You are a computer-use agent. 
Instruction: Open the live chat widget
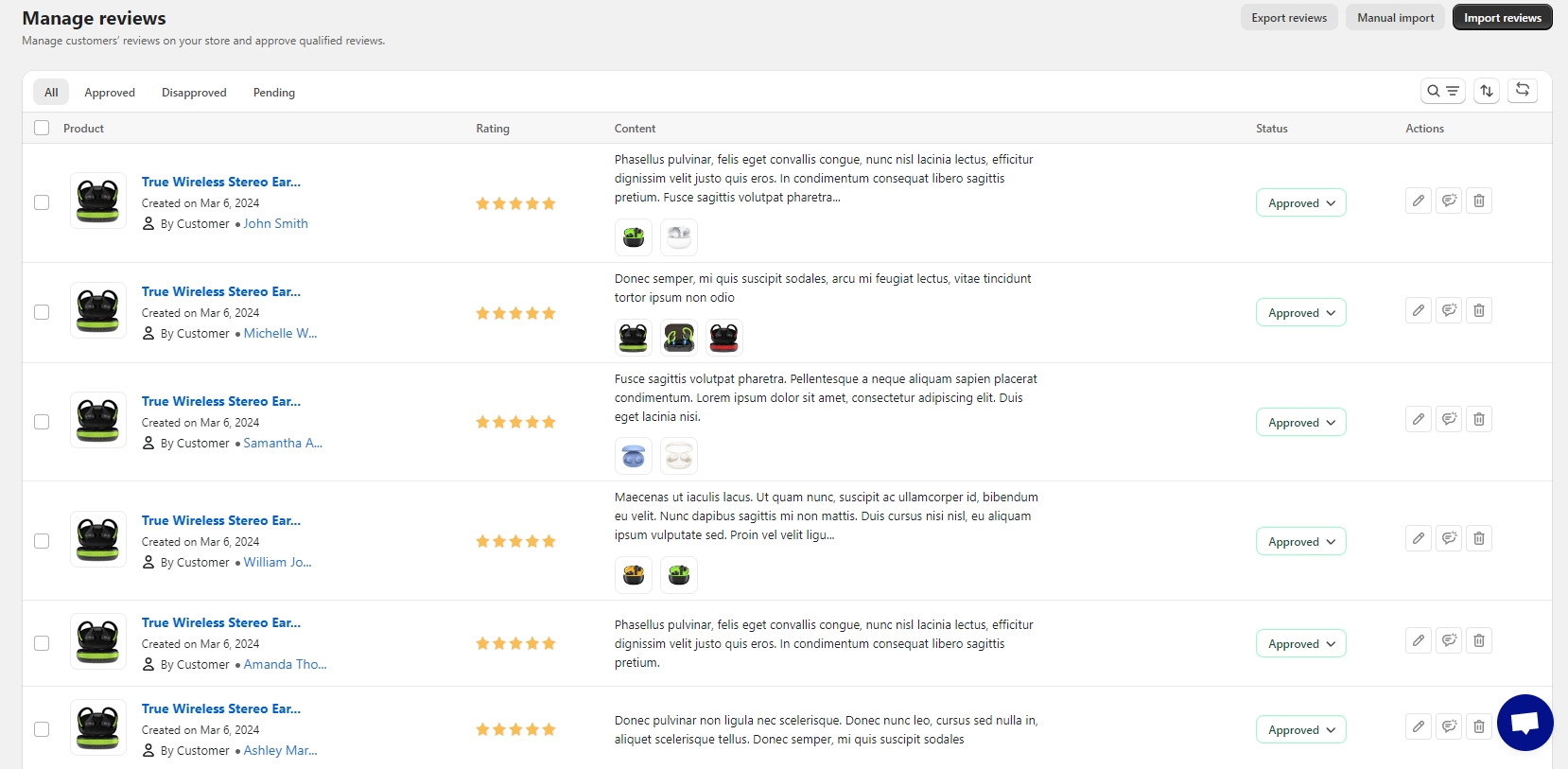[1524, 723]
